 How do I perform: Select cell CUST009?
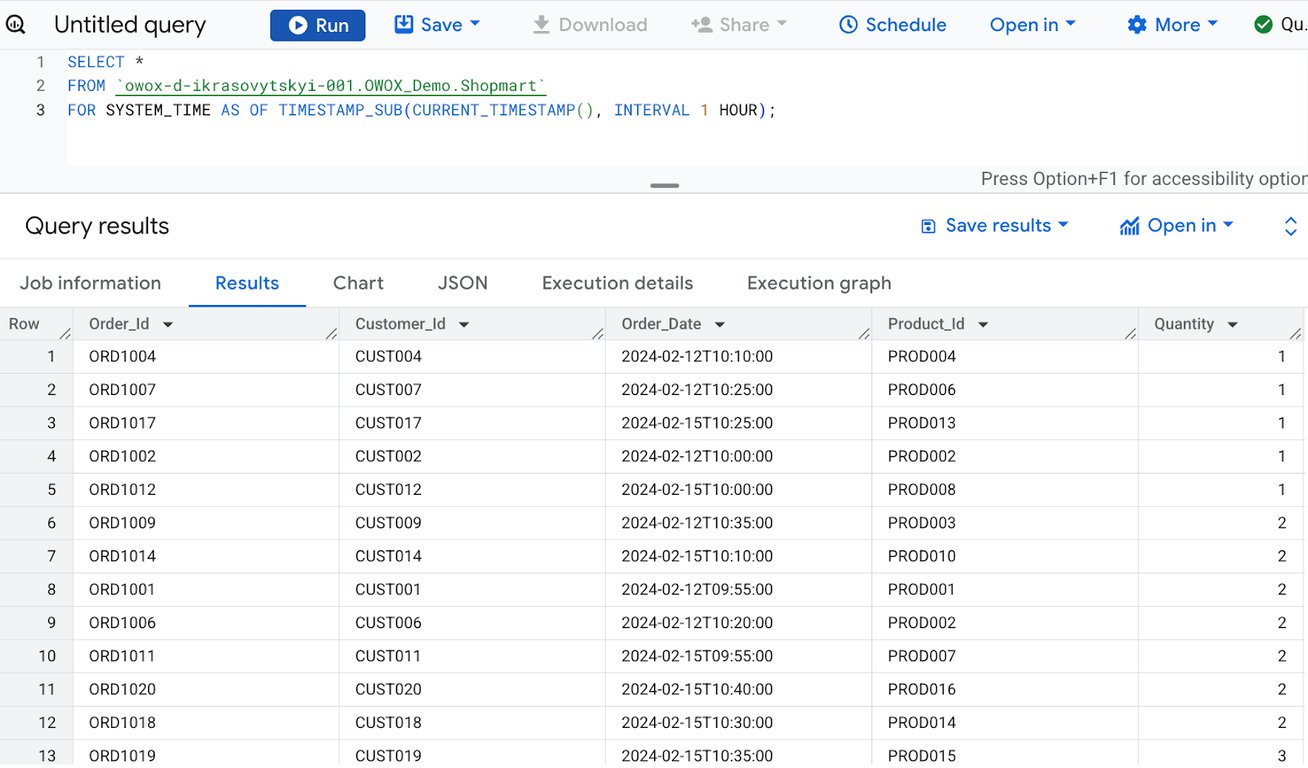click(472, 523)
